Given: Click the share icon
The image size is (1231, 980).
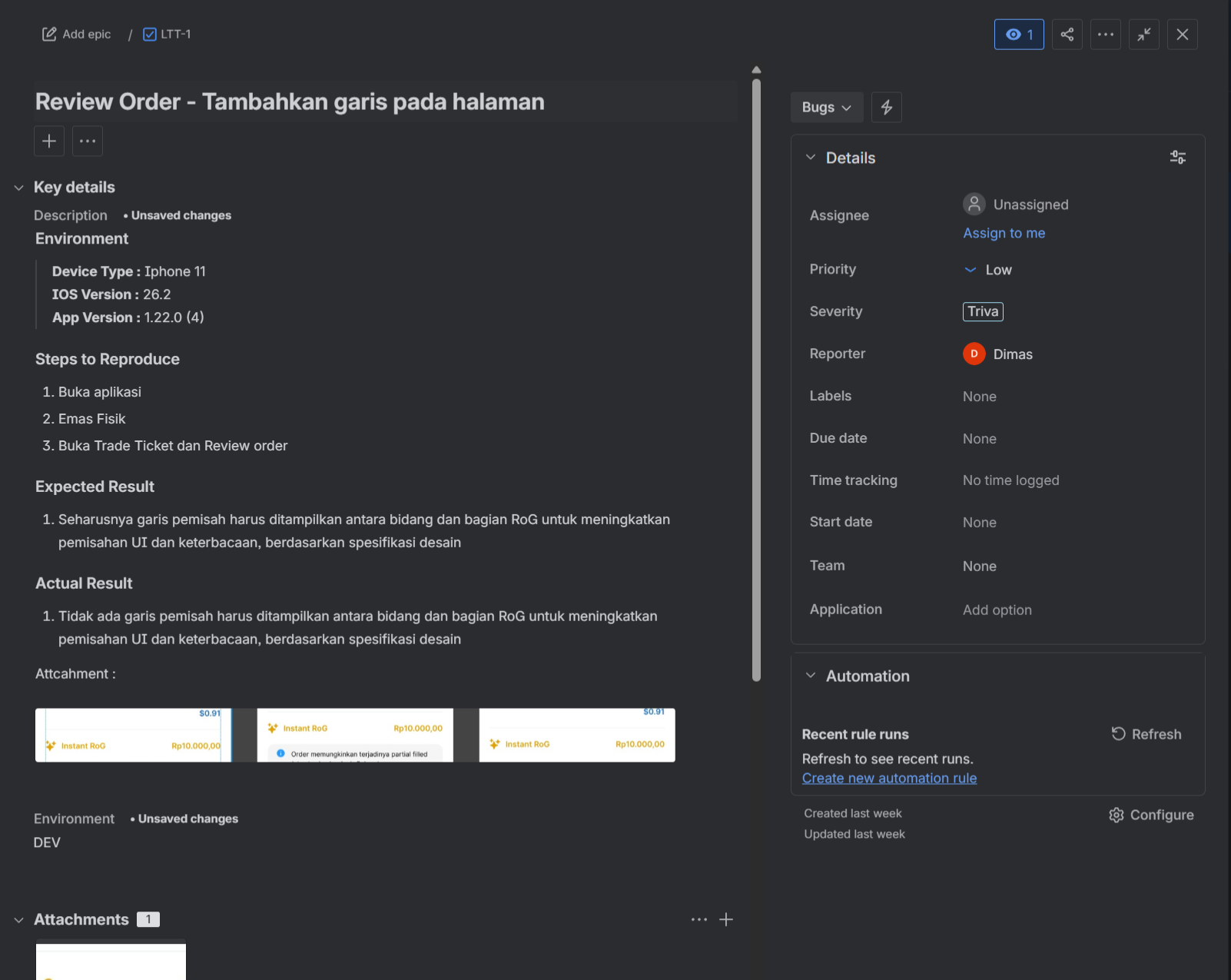Looking at the screenshot, I should point(1067,34).
